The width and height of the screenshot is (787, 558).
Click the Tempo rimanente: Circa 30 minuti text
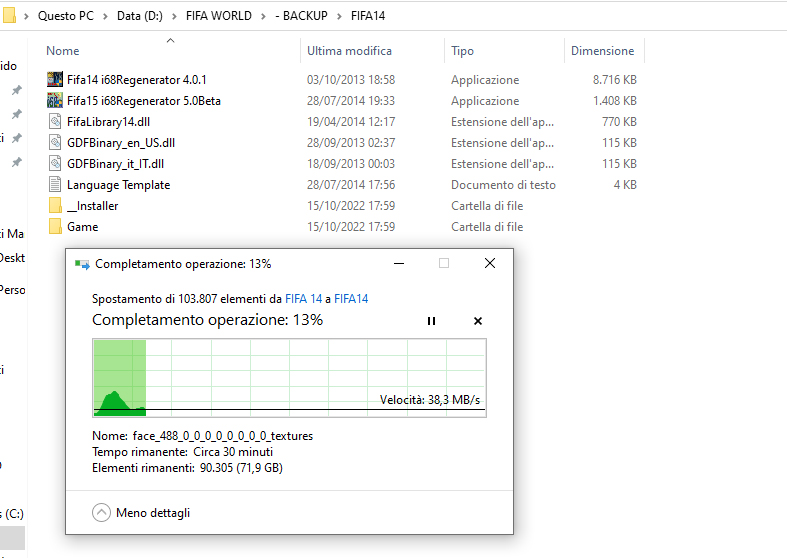coord(182,452)
